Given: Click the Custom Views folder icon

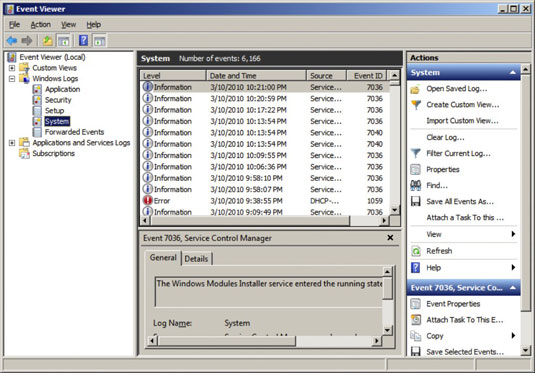Looking at the screenshot, I should click(x=24, y=68).
